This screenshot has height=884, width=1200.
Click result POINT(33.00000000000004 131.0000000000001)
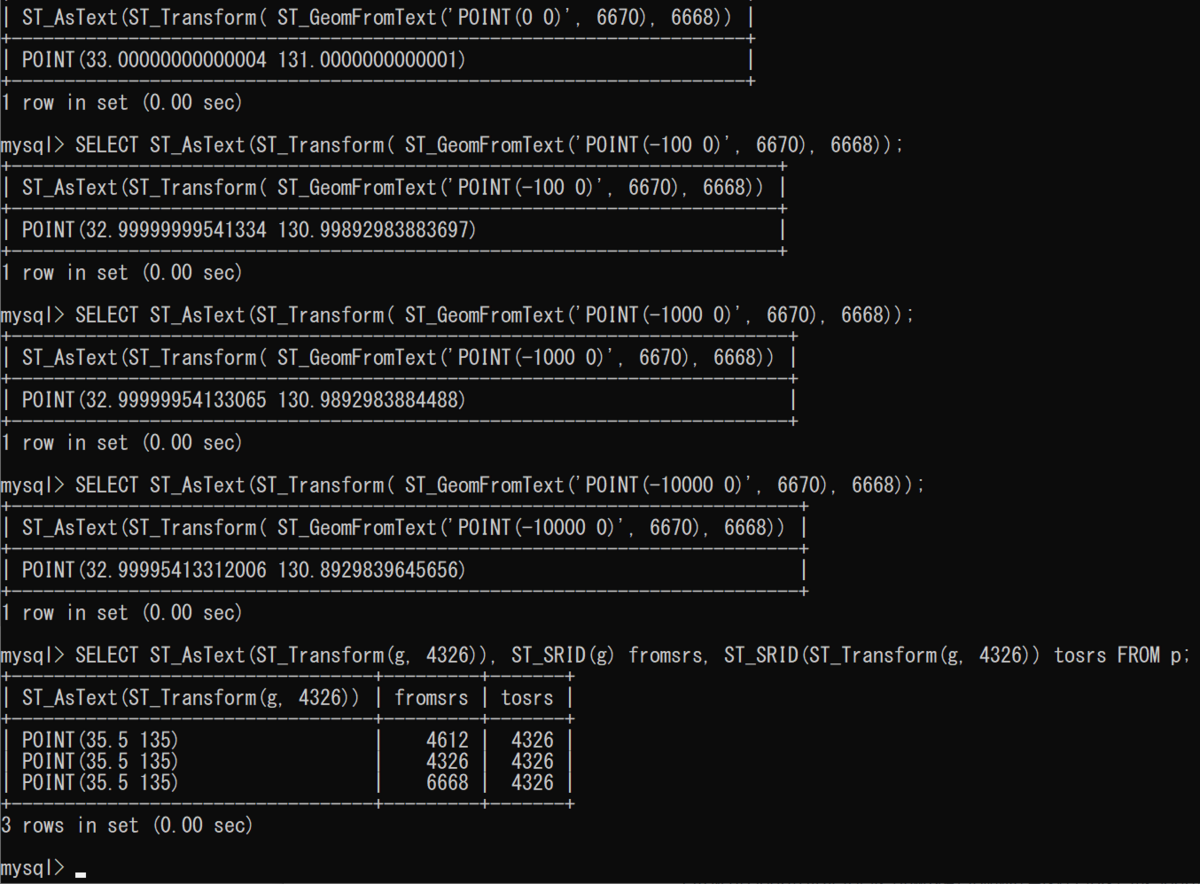coord(244,60)
